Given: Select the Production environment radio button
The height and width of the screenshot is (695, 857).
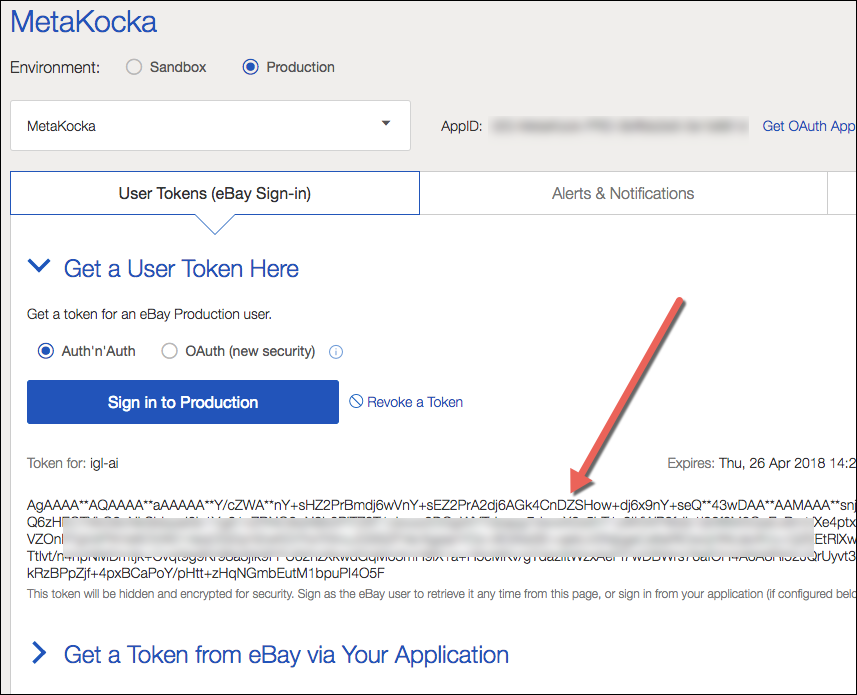Looking at the screenshot, I should (x=250, y=67).
